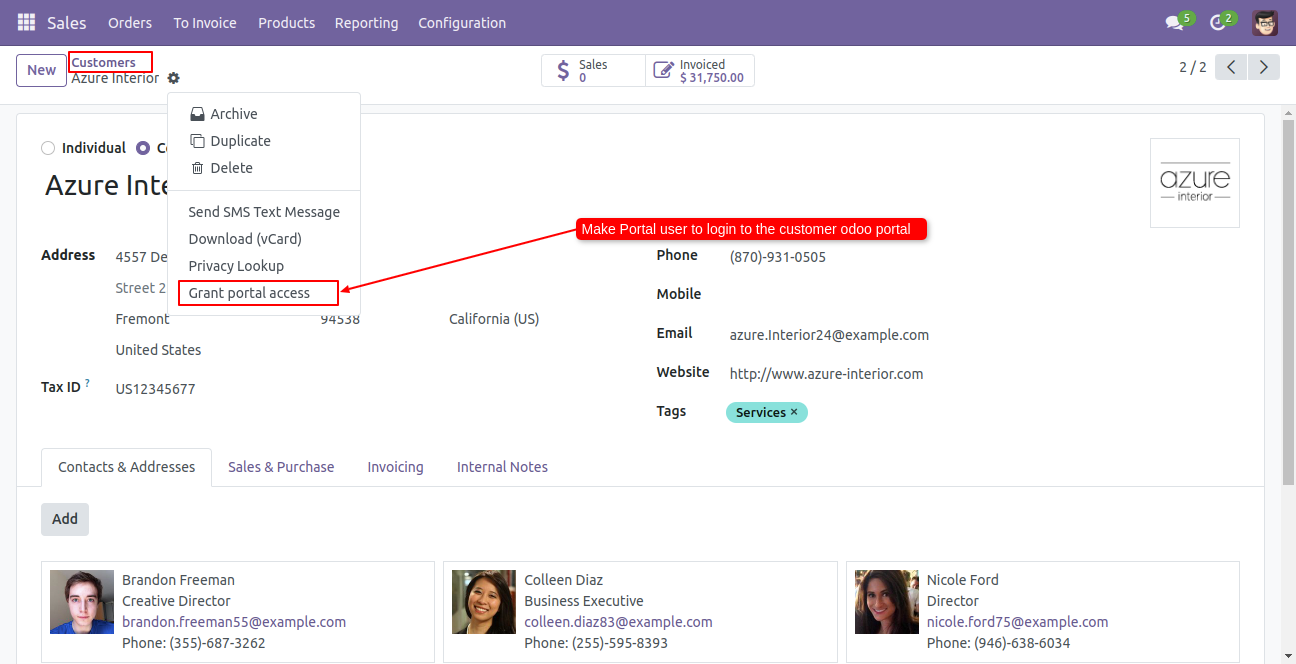Click Brandon Freeman contact name

[x=178, y=580]
